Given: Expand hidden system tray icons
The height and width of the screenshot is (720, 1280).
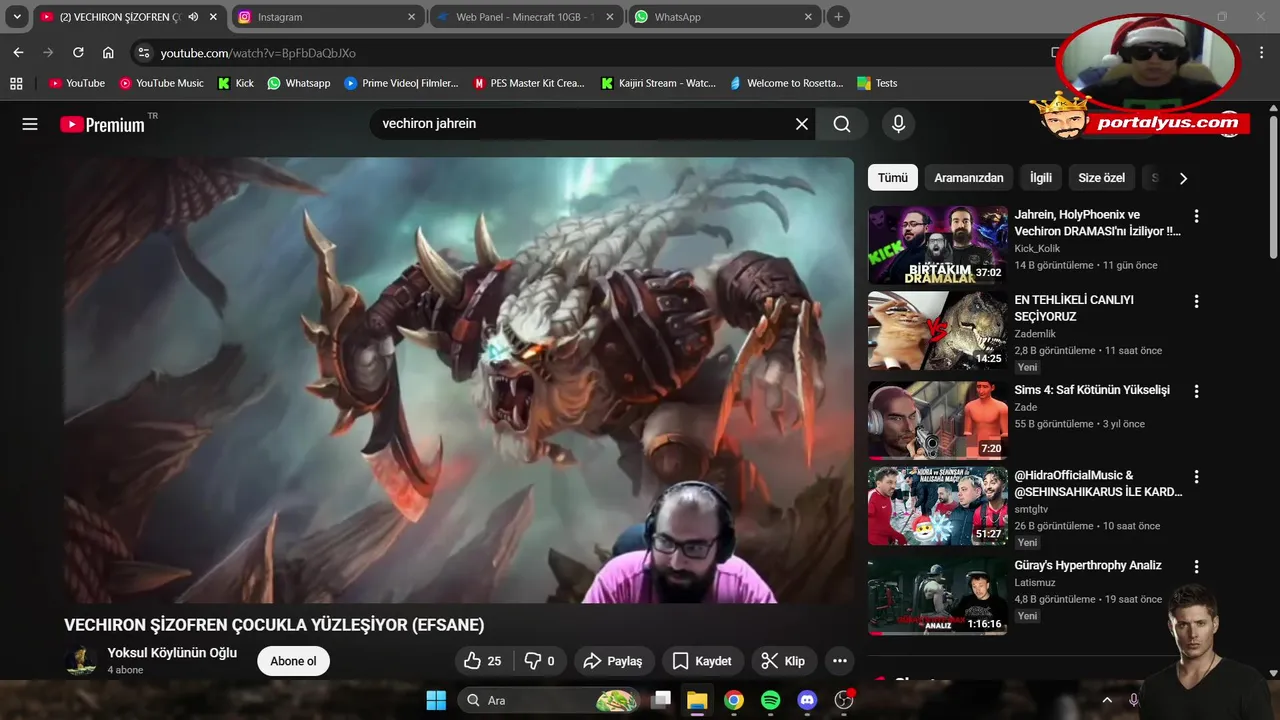Looking at the screenshot, I should tap(1107, 700).
